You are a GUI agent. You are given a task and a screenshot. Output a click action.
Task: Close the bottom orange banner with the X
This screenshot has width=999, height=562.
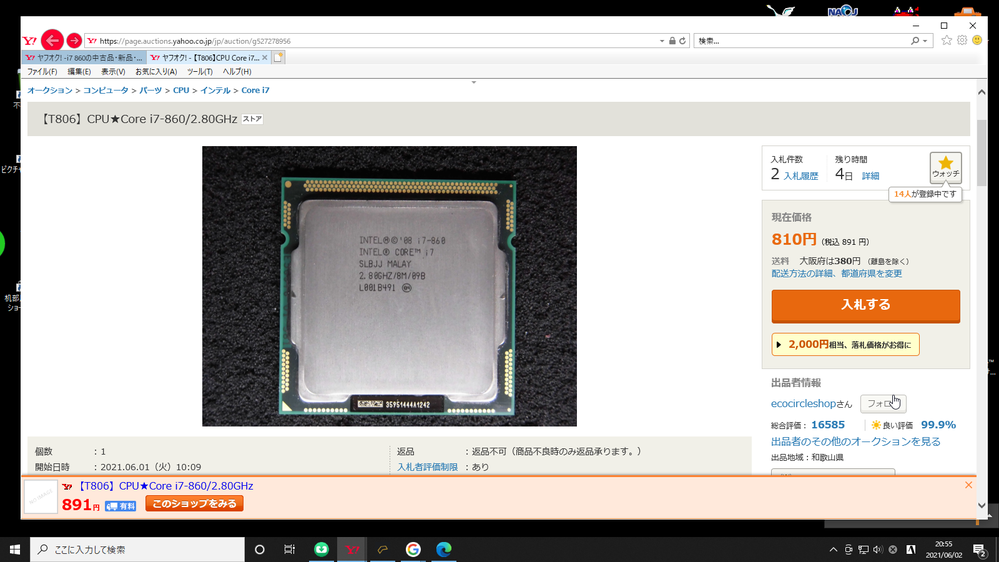coord(968,485)
